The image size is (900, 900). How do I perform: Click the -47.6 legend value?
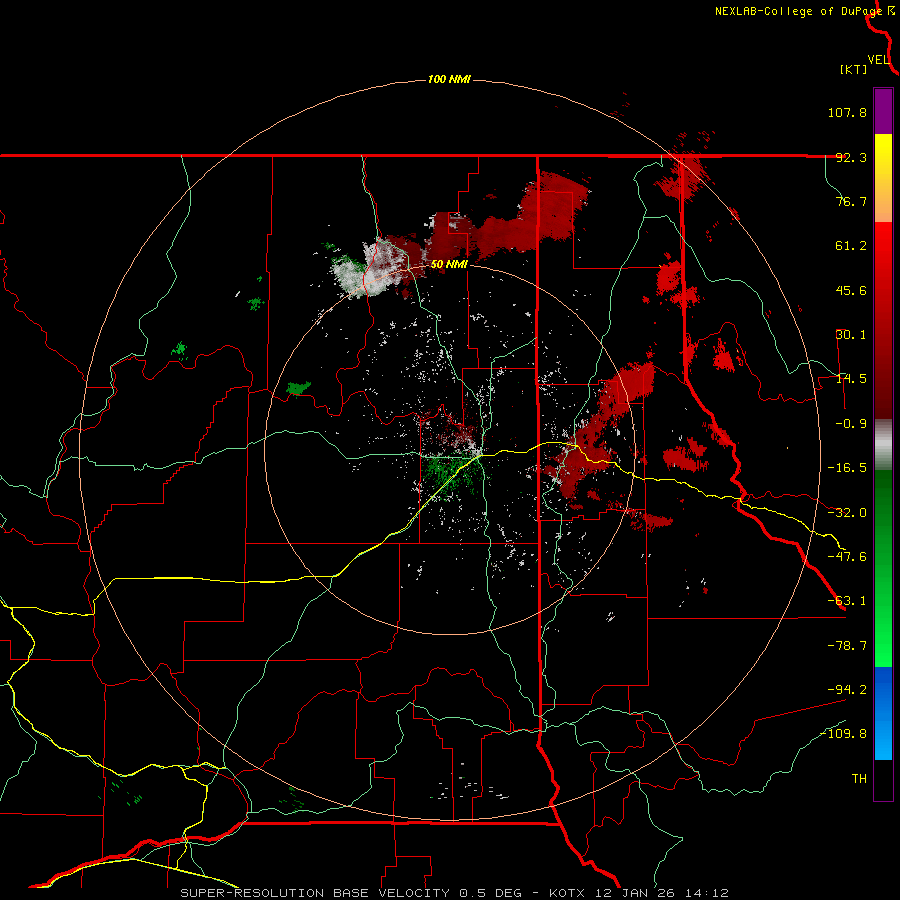coord(847,557)
